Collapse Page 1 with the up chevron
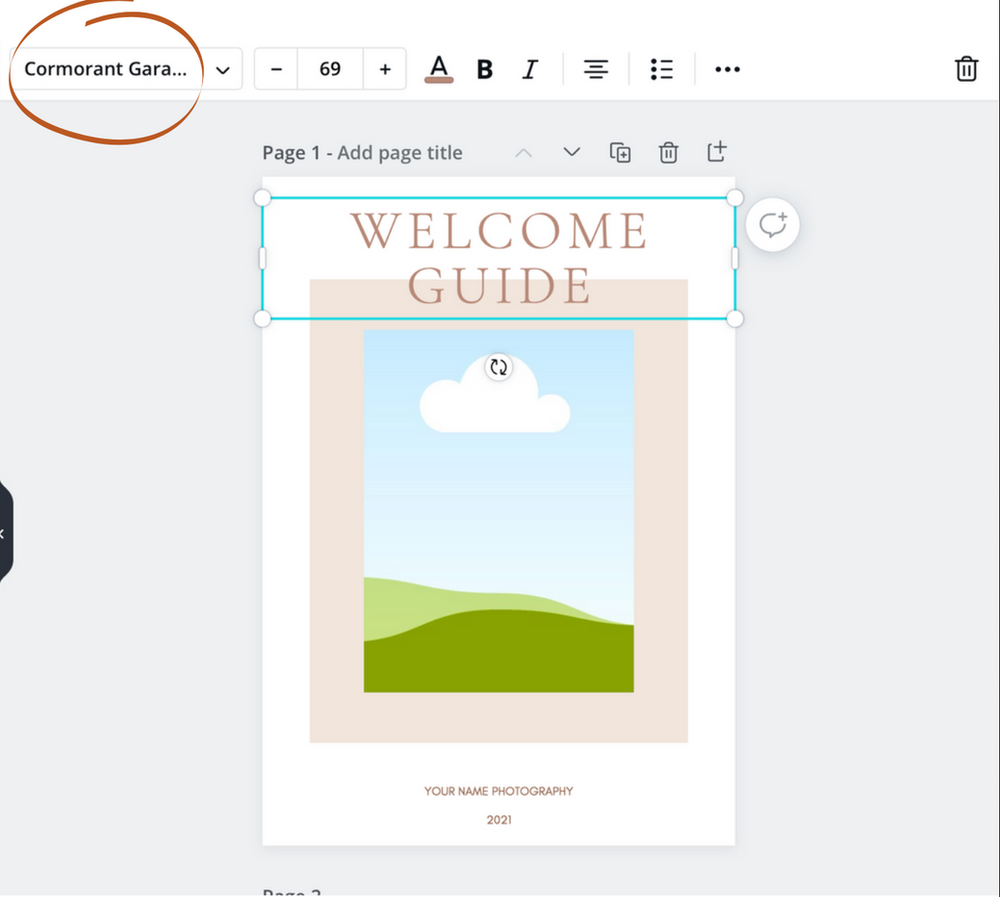 (523, 152)
